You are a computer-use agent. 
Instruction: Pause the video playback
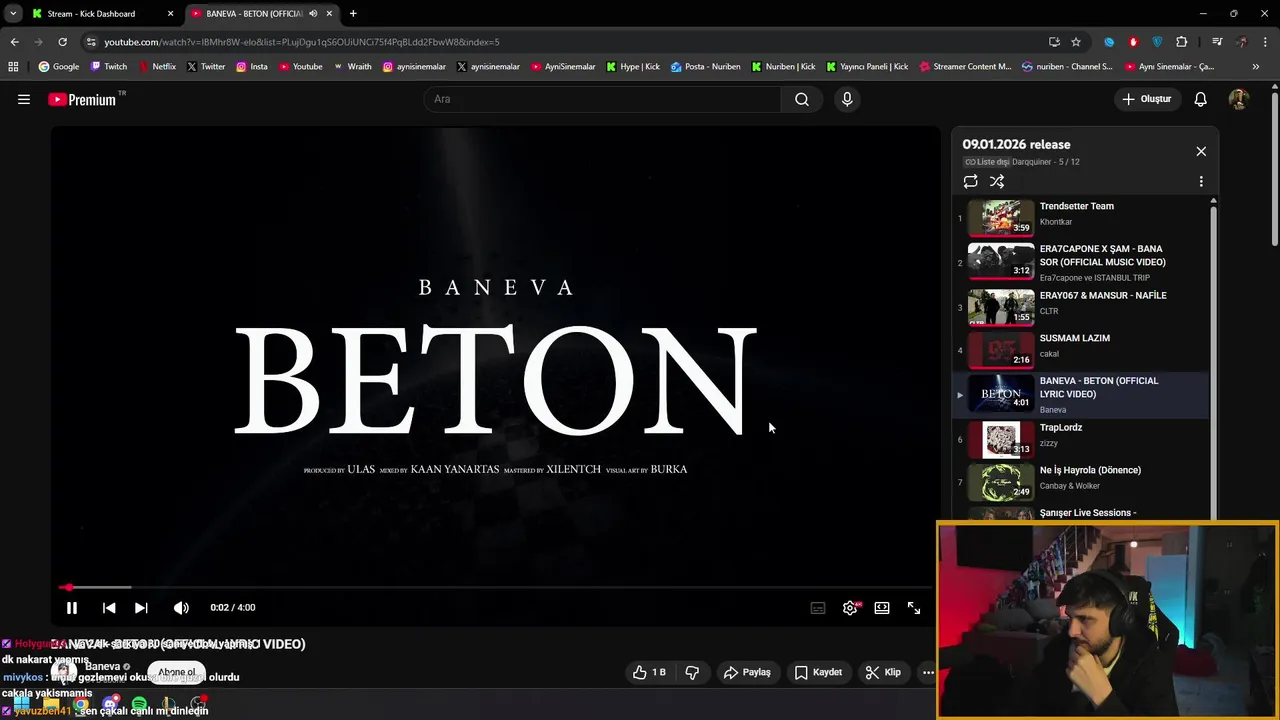coord(72,607)
